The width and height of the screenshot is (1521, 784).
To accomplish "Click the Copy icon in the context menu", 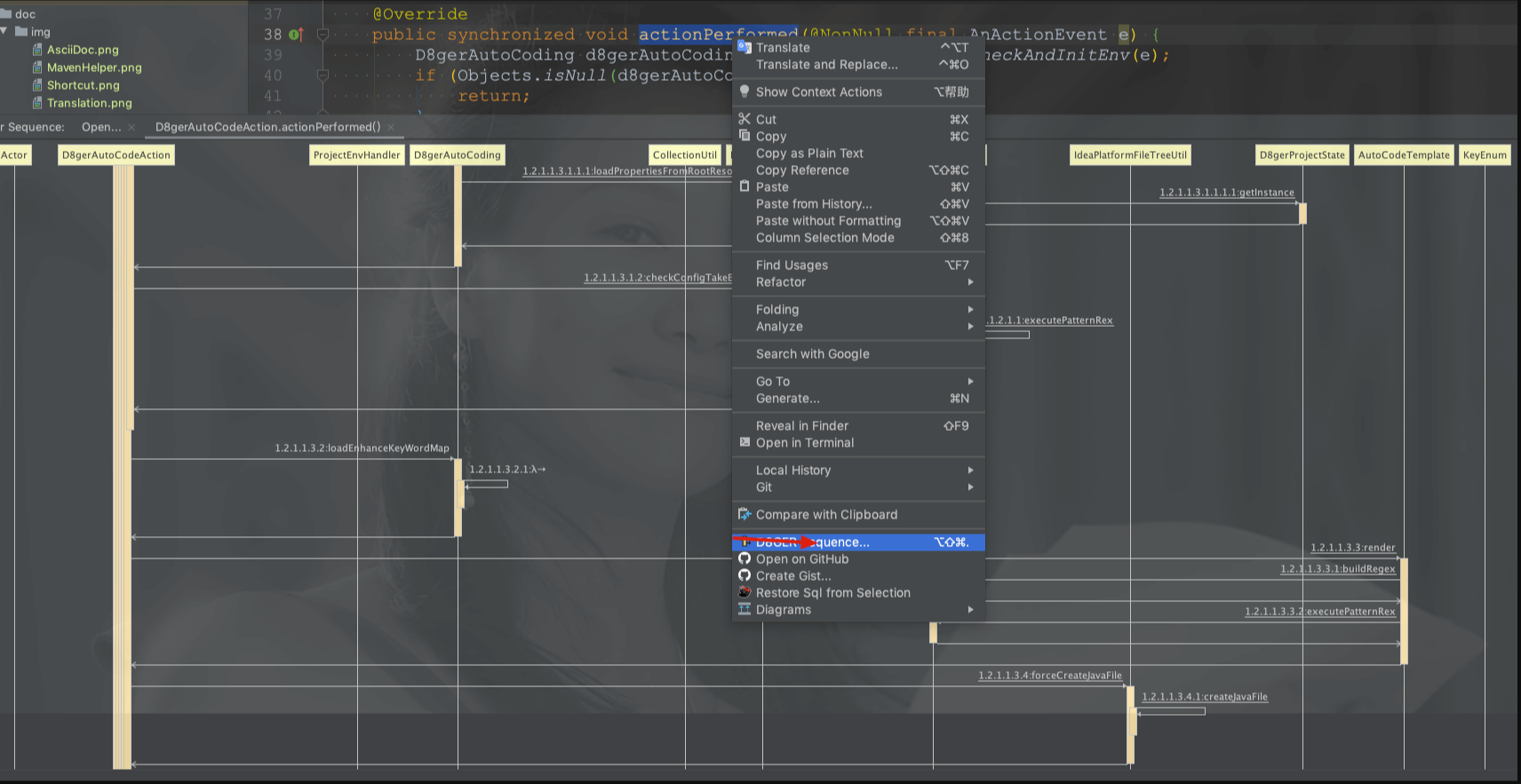I will pos(745,136).
